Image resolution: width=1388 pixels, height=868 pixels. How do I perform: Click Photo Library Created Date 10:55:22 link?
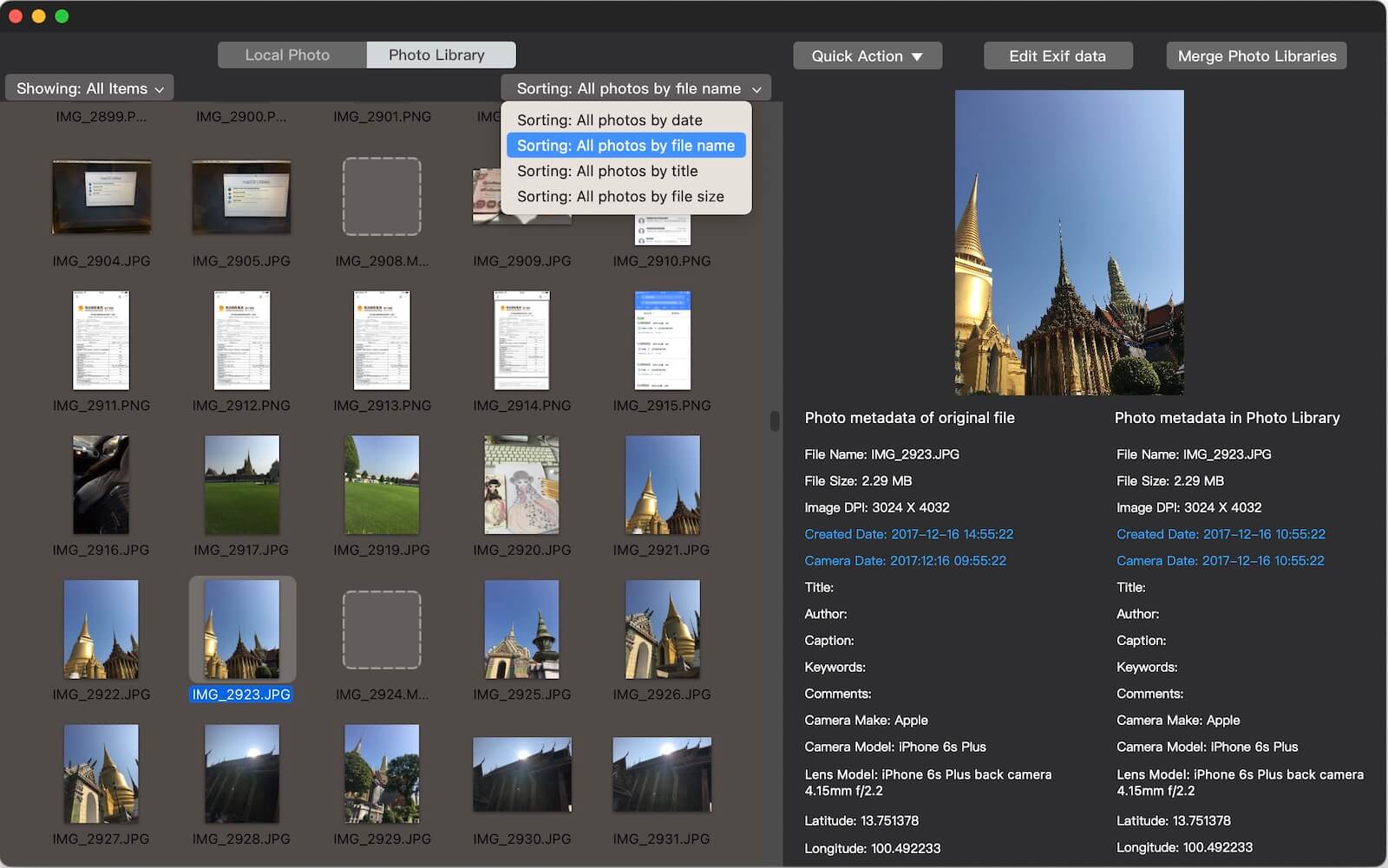pos(1221,534)
